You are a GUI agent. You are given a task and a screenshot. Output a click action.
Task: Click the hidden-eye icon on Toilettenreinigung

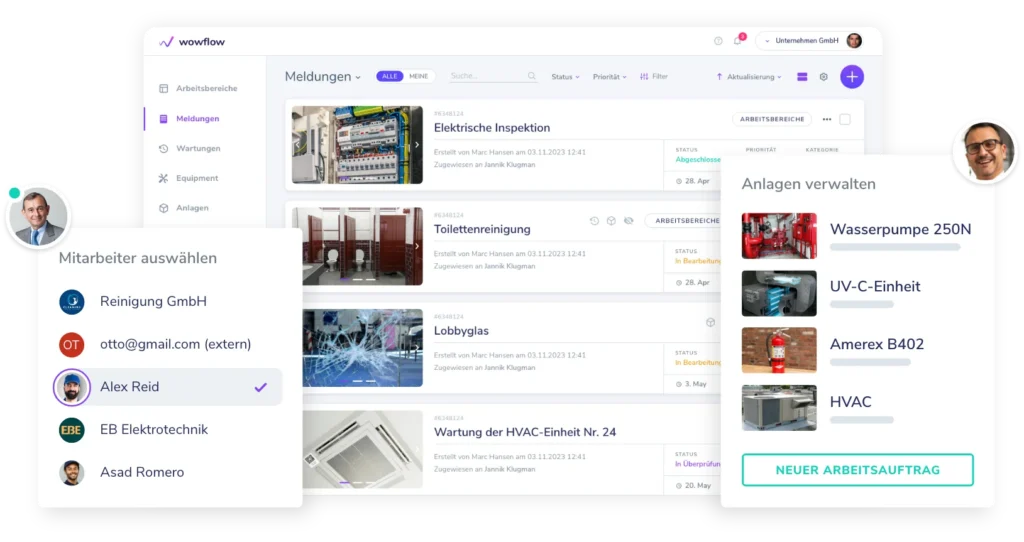(629, 221)
